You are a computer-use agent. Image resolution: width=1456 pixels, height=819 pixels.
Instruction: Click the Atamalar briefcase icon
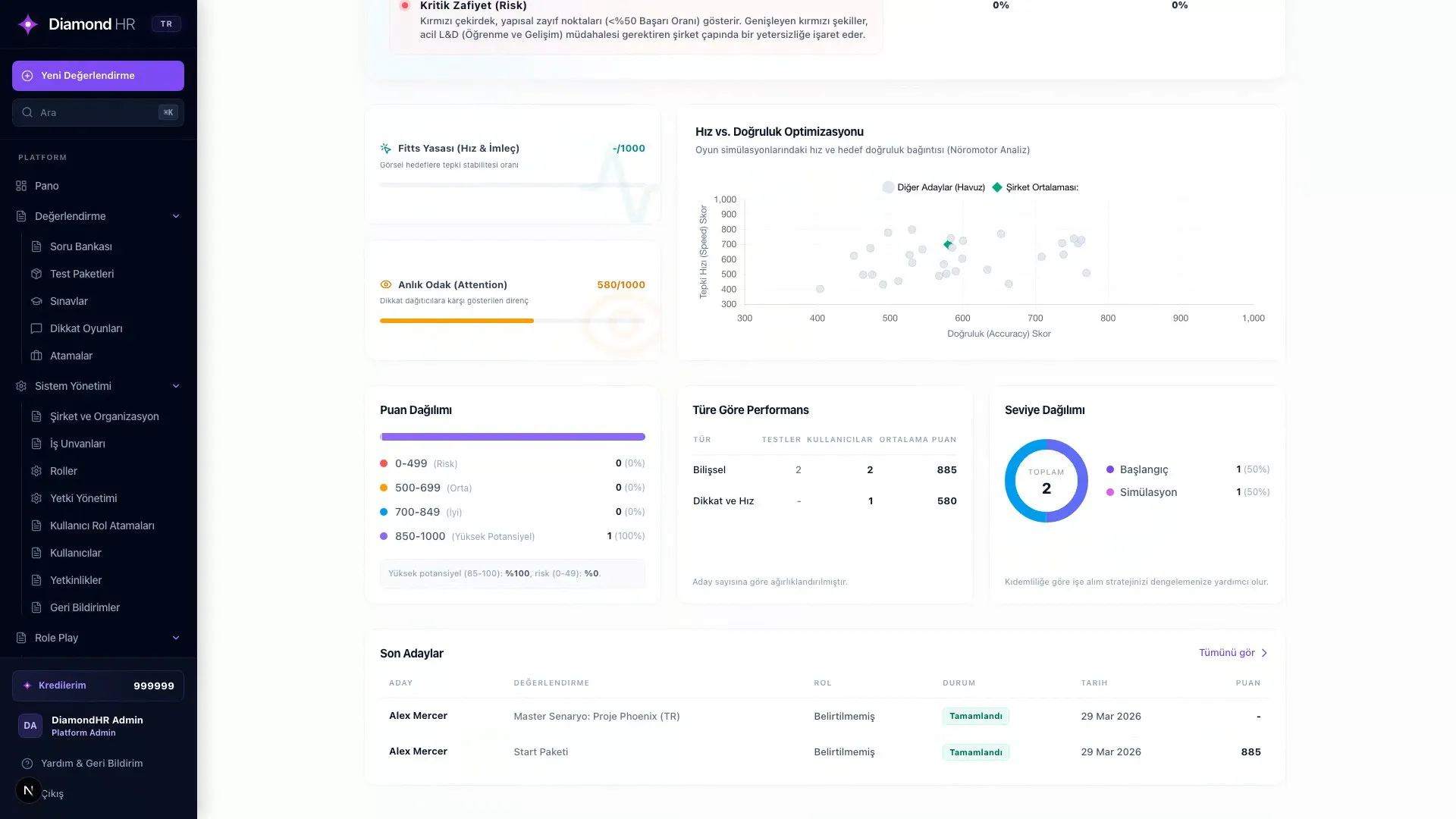(36, 356)
